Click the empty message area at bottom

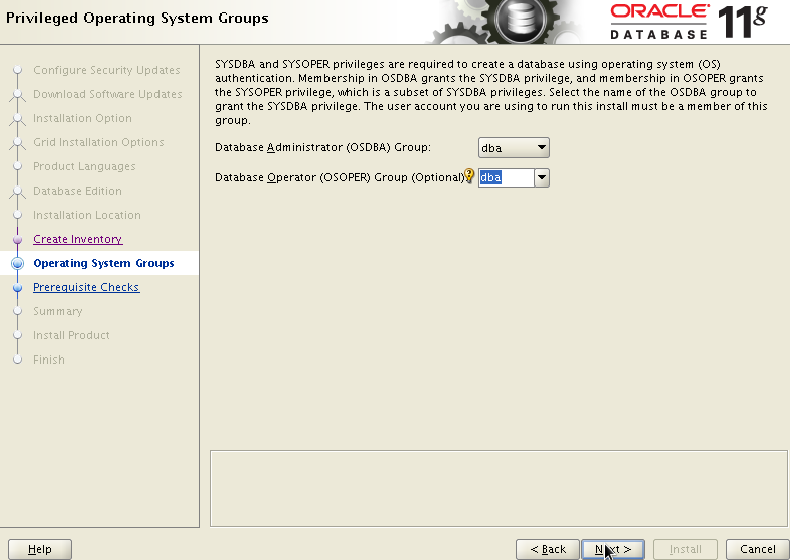(499, 488)
